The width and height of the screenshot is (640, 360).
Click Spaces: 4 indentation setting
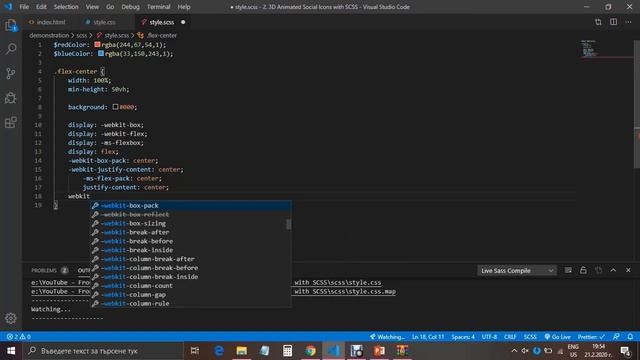coord(463,337)
